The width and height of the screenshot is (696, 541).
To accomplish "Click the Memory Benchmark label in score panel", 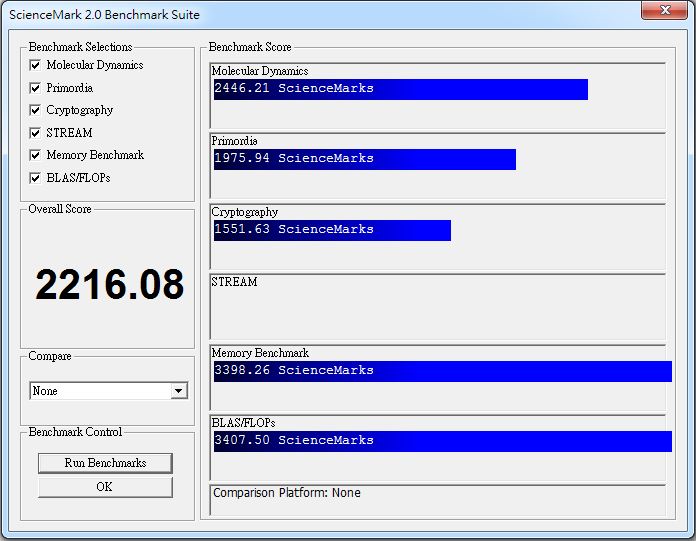I will pyautogui.click(x=260, y=353).
